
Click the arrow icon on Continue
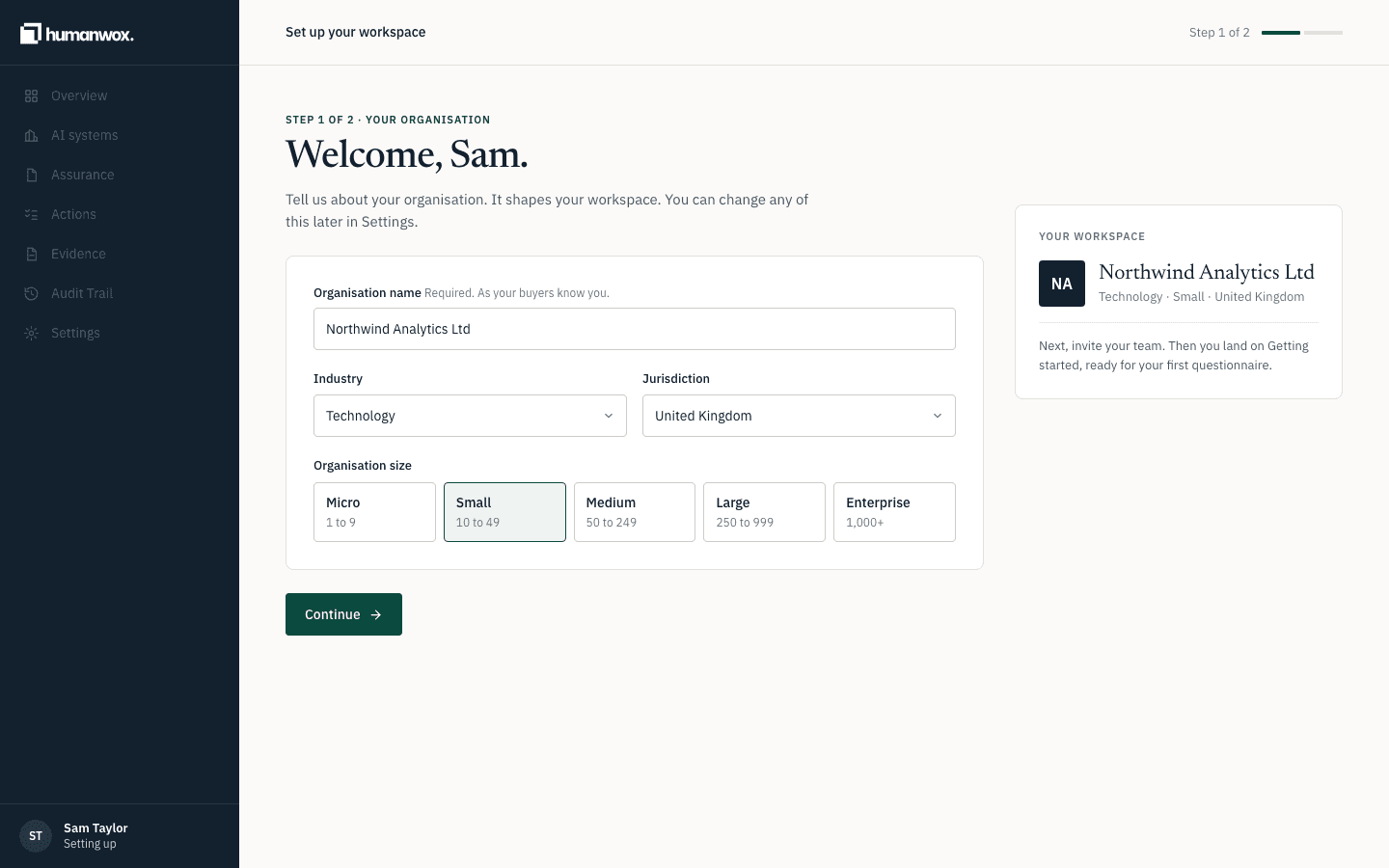pos(376,614)
